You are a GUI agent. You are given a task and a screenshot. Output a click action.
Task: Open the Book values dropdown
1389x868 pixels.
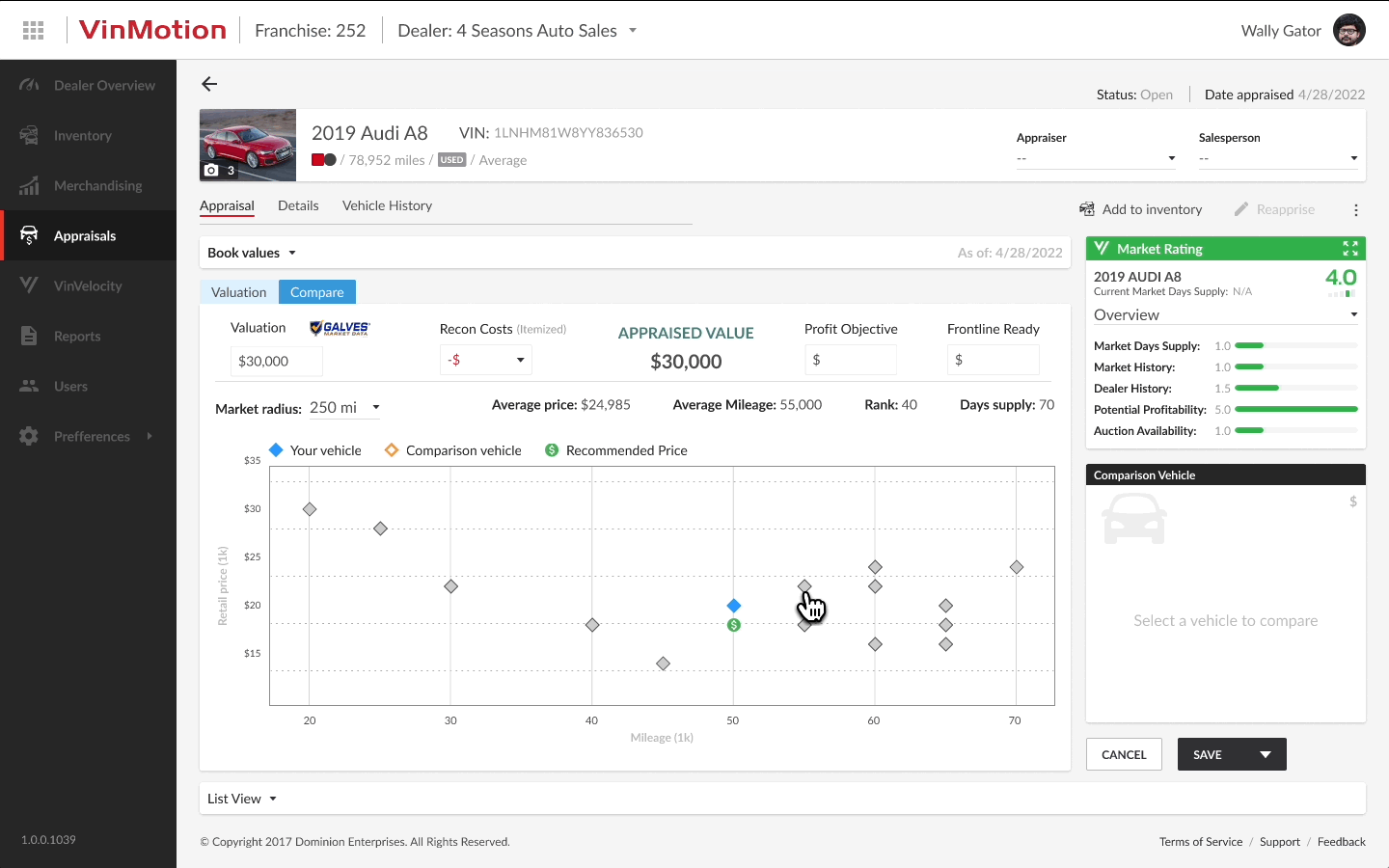pyautogui.click(x=251, y=252)
